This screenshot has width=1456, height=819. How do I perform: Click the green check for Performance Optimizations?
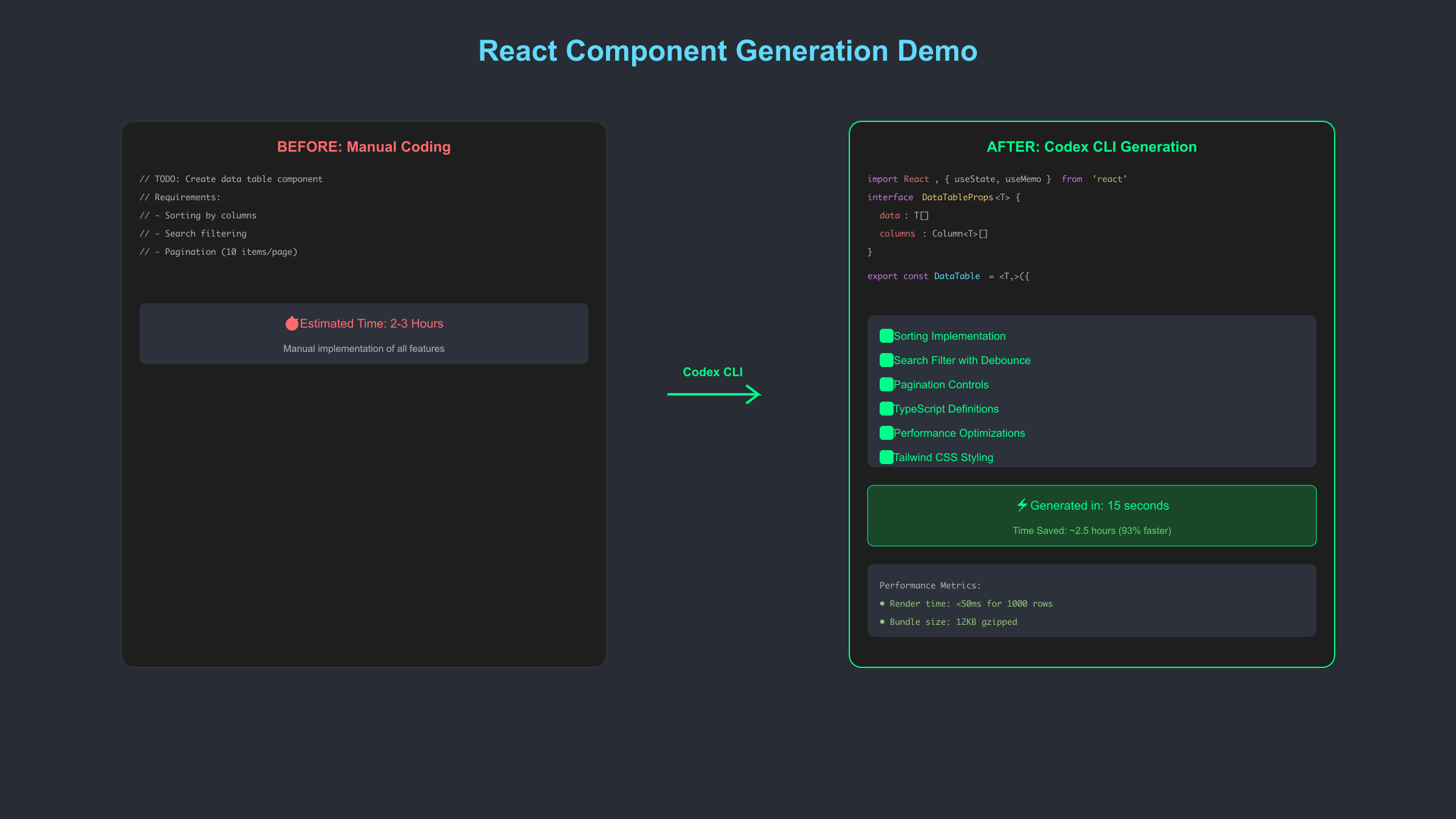pos(886,433)
